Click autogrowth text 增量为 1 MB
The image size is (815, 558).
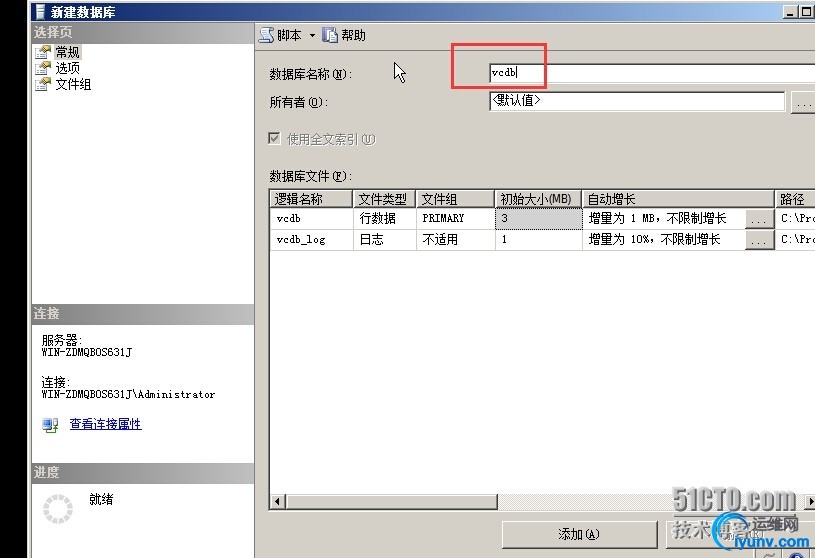[x=657, y=218]
